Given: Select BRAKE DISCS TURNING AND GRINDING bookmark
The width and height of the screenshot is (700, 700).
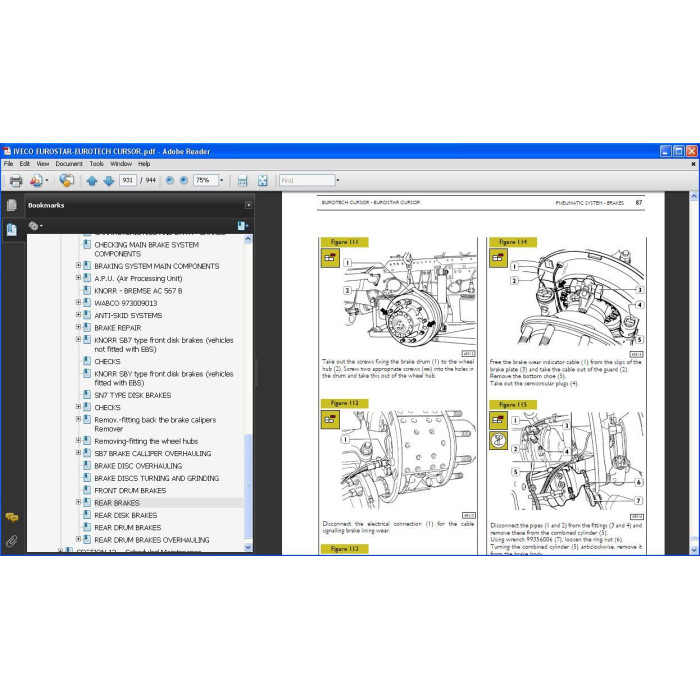Looking at the screenshot, I should point(157,478).
